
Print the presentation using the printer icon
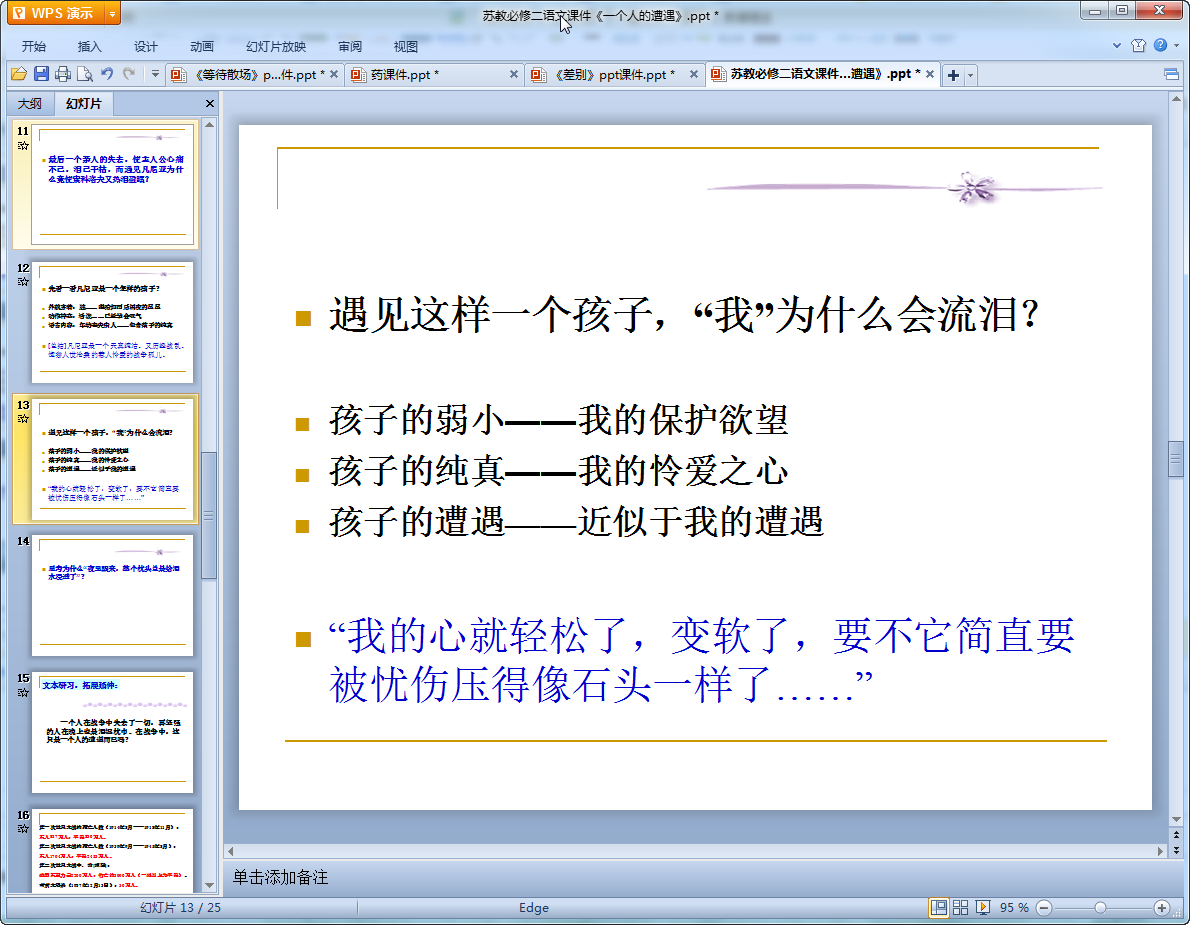coord(63,74)
